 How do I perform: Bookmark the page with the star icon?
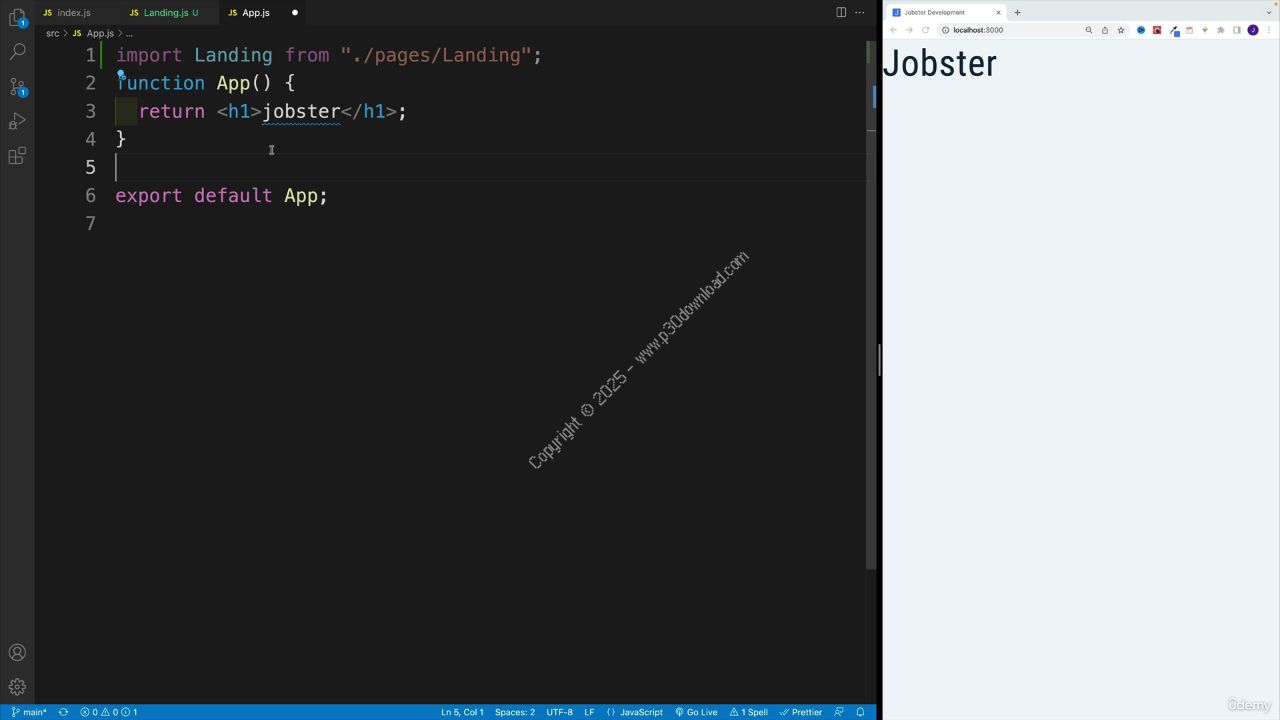pos(1121,30)
